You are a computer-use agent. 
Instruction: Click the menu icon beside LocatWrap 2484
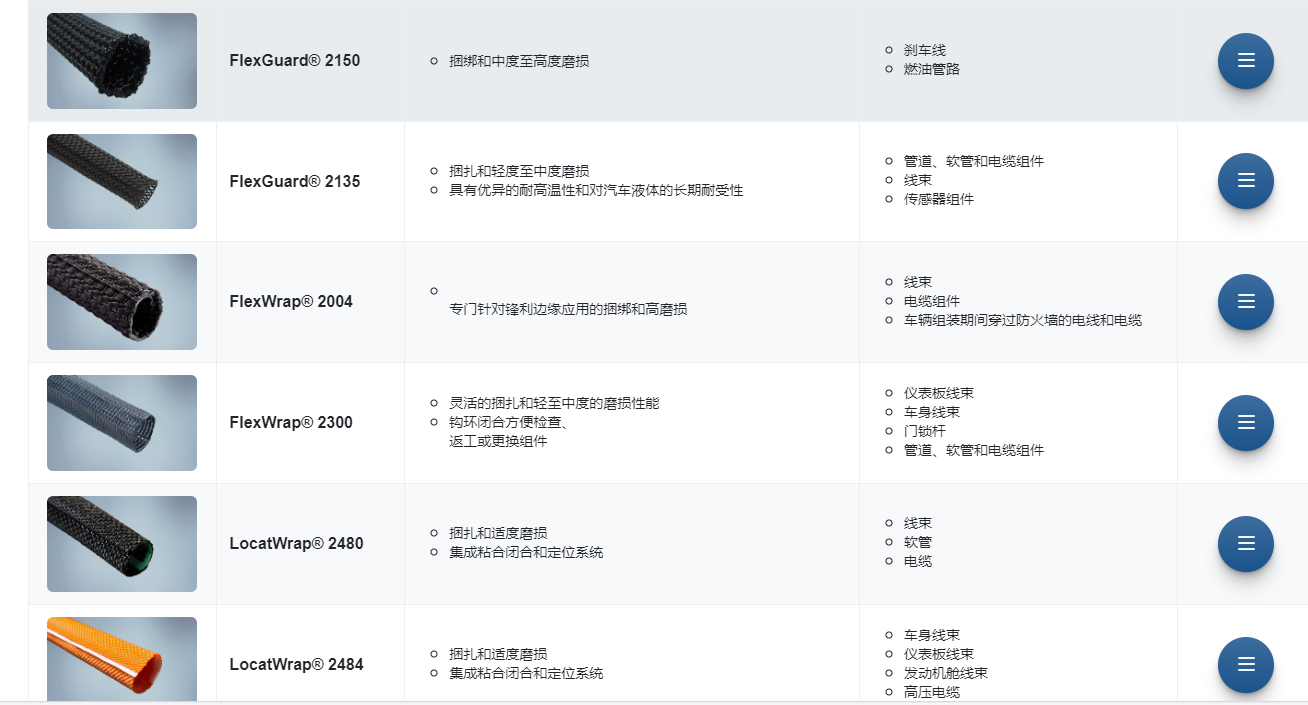pyautogui.click(x=1245, y=665)
